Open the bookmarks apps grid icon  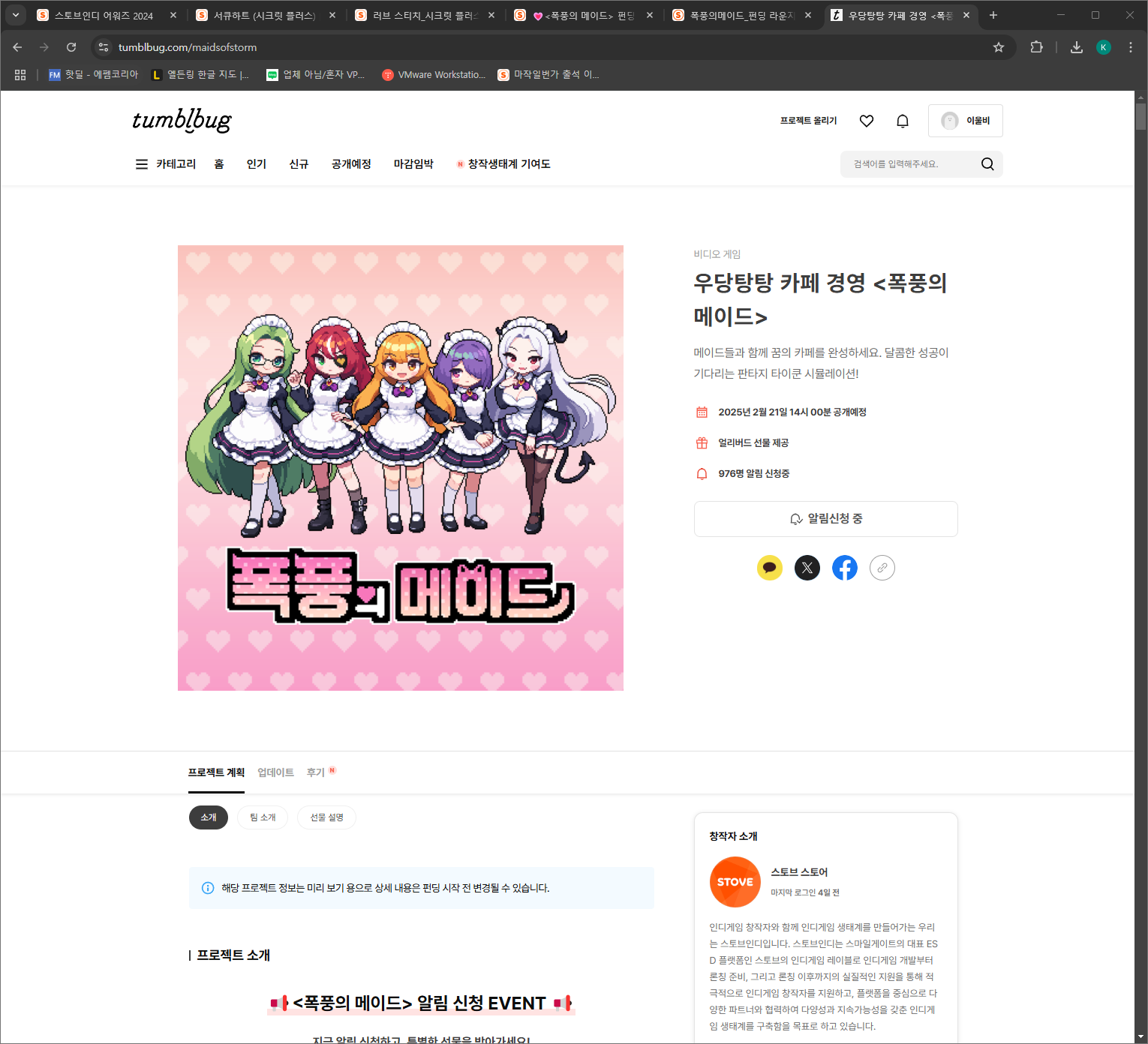tap(20, 75)
